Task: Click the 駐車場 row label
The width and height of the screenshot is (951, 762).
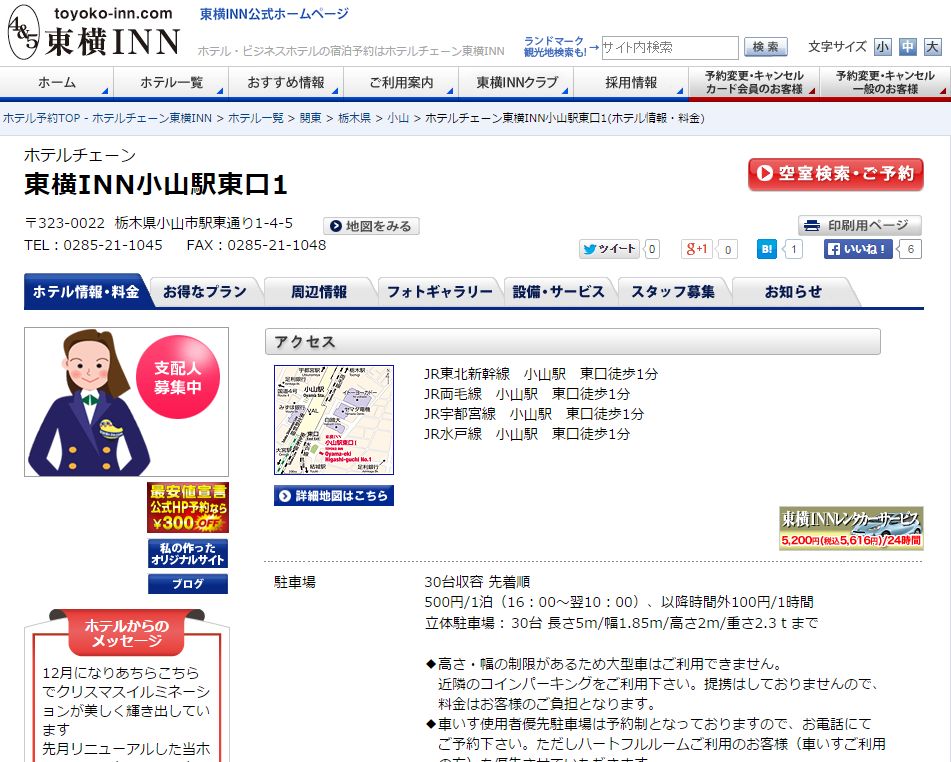Action: 295,582
